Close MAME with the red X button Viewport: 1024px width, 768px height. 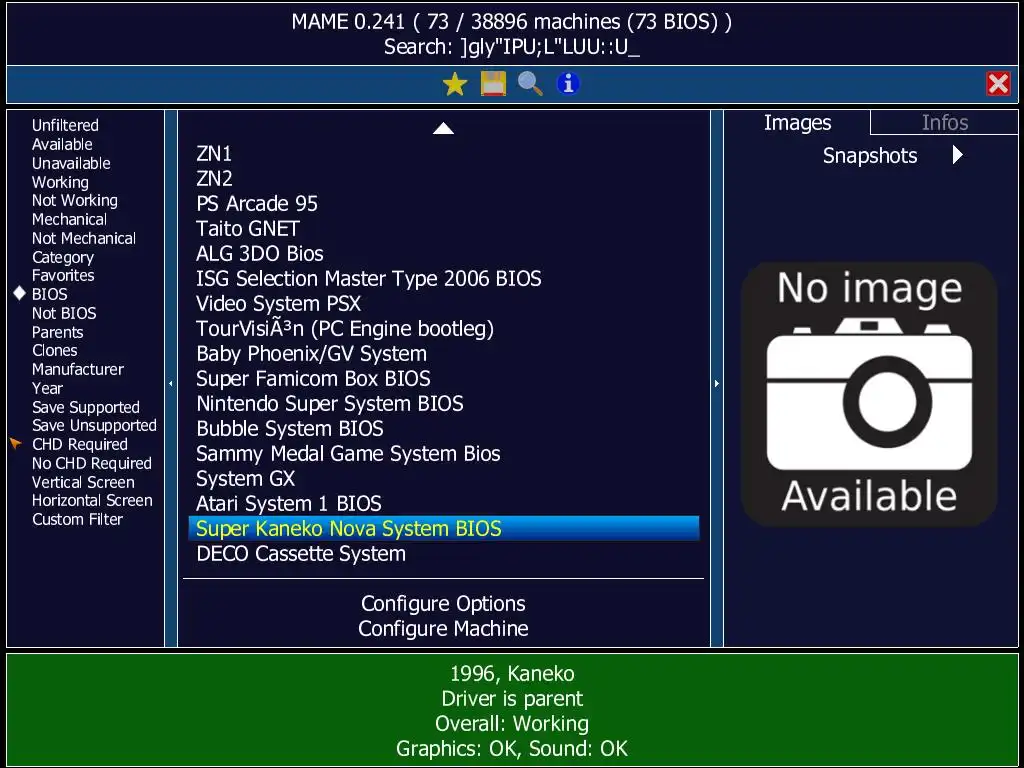click(x=998, y=84)
